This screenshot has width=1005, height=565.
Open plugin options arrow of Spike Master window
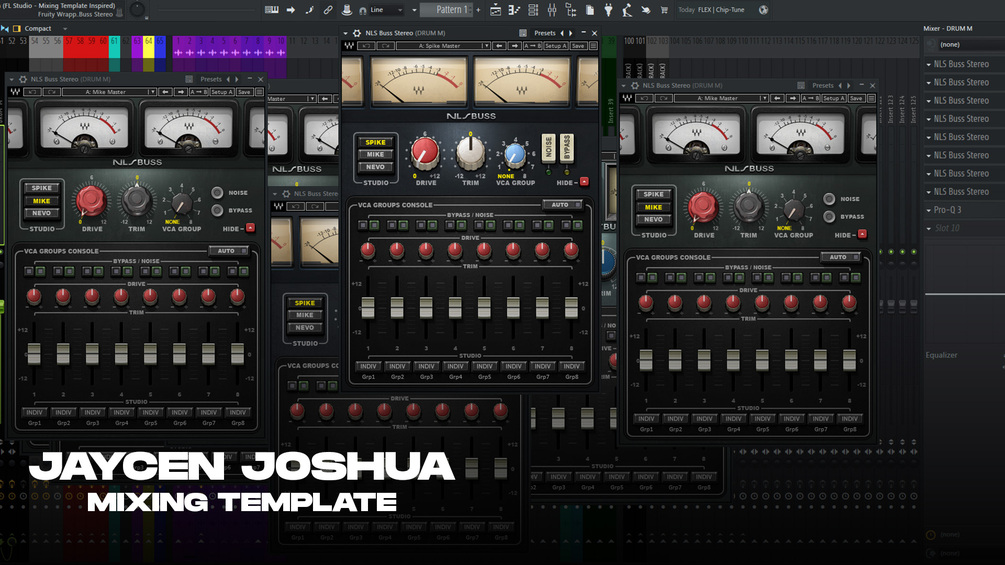(346, 33)
